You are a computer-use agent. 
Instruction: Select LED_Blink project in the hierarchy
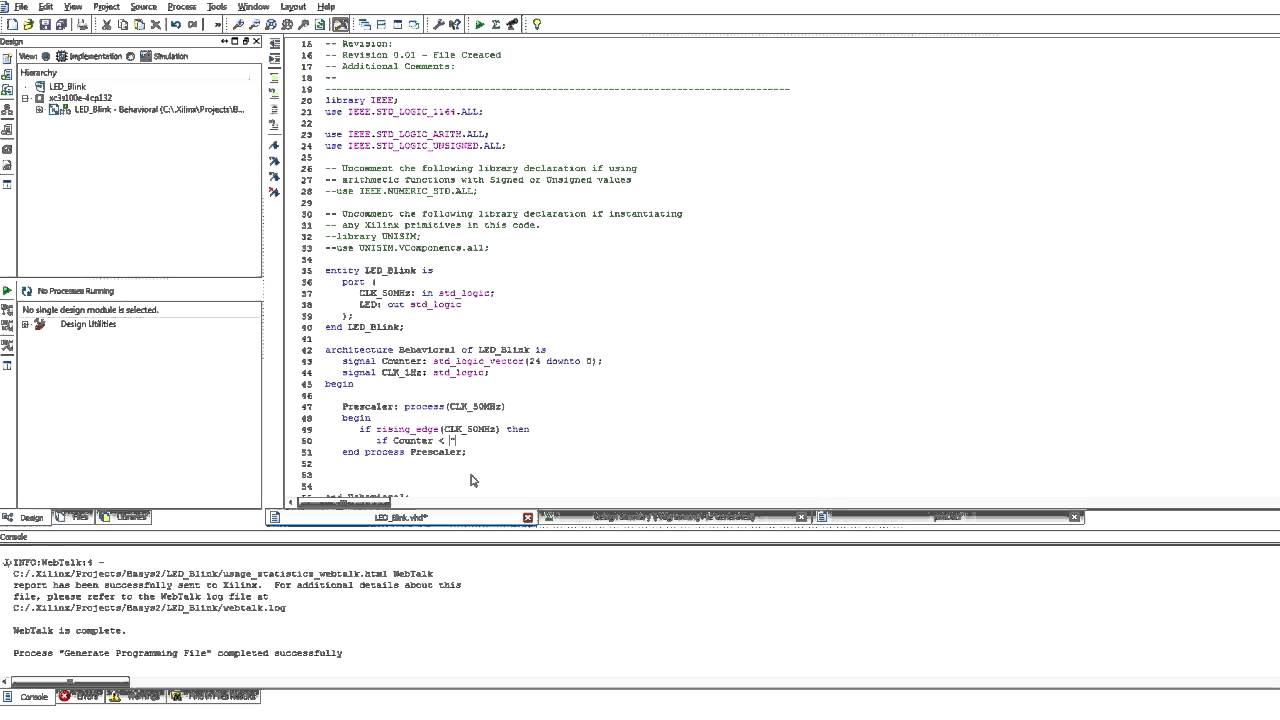pyautogui.click(x=67, y=86)
